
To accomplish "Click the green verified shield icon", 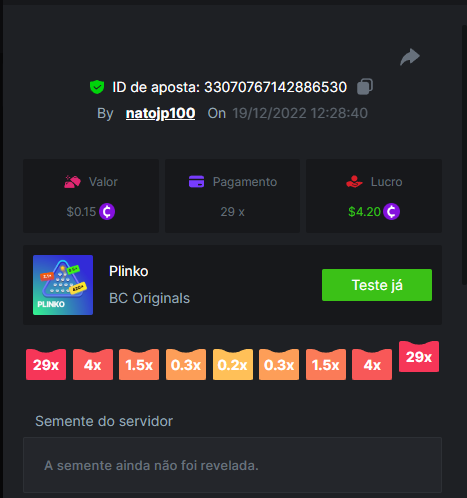I will coord(97,87).
